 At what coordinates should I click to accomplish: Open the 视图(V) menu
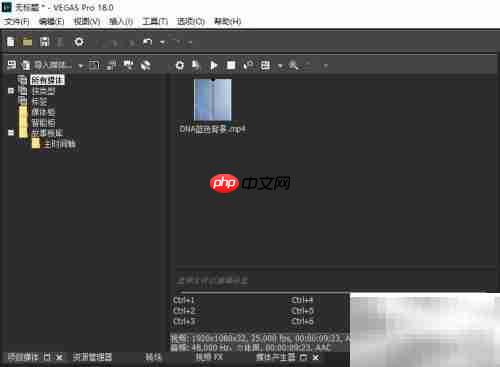coord(87,22)
